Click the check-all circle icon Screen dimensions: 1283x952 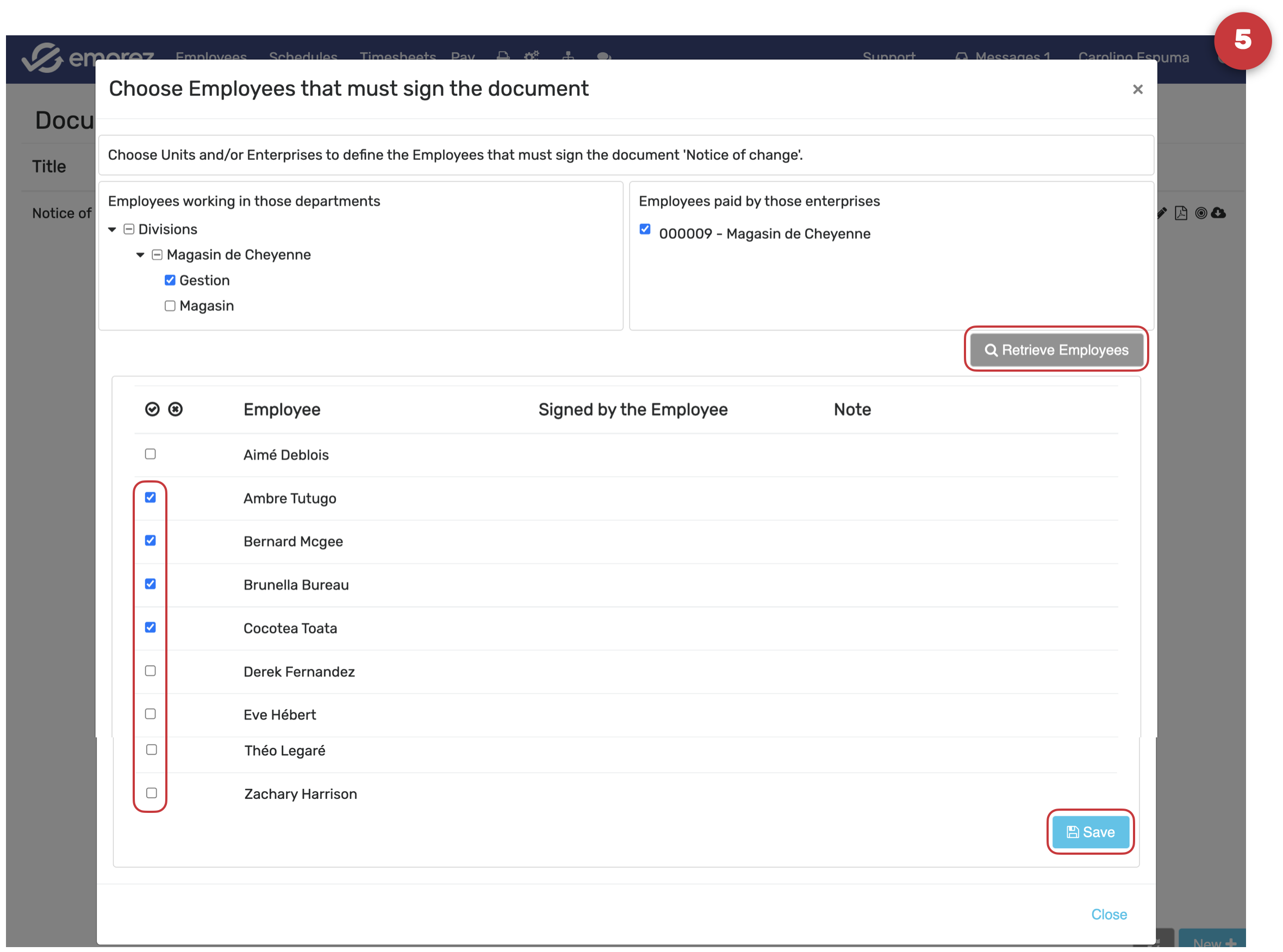coord(152,409)
